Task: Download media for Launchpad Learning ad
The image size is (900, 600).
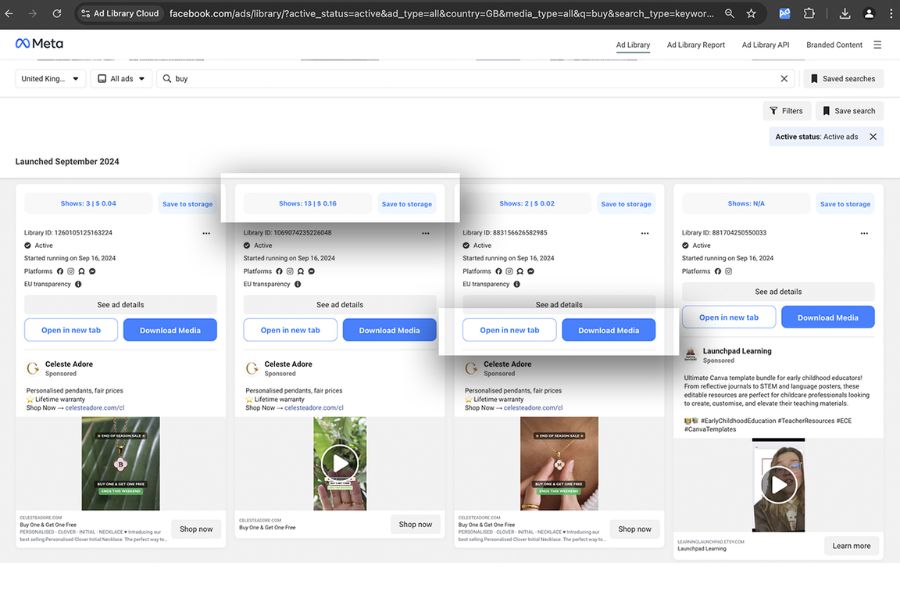Action: [x=828, y=317]
